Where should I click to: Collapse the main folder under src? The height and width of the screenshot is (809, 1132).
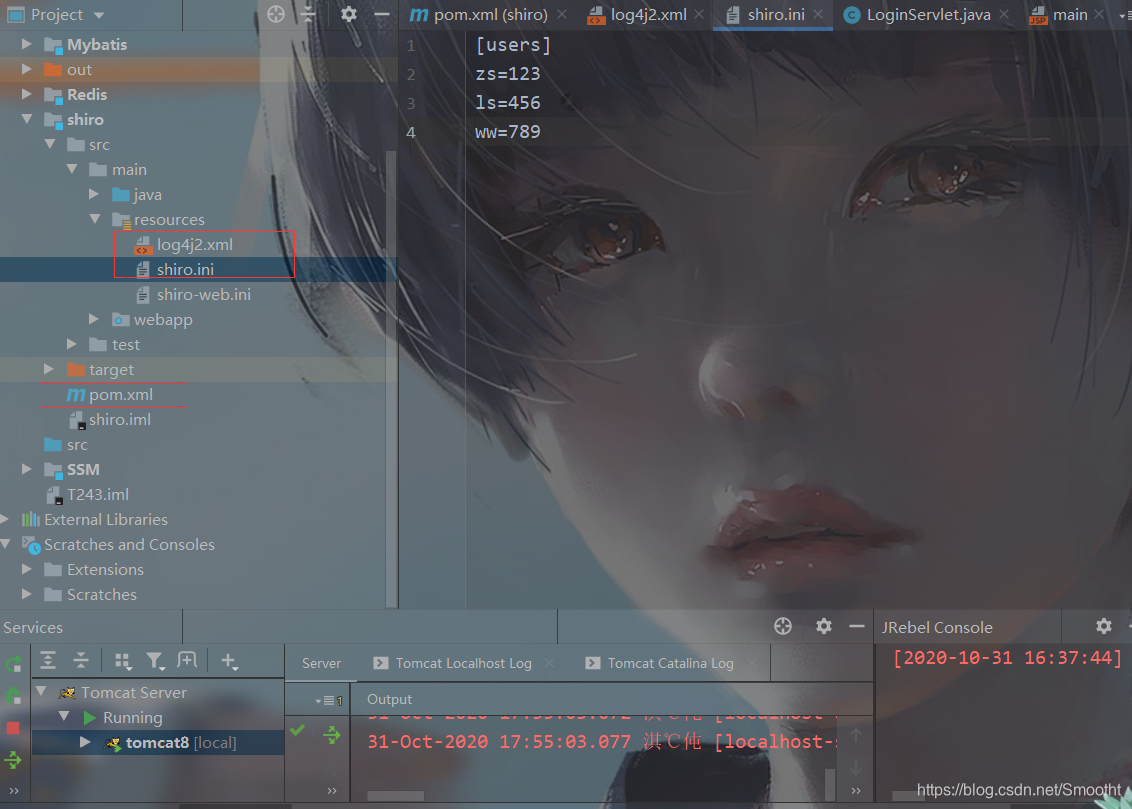click(72, 169)
